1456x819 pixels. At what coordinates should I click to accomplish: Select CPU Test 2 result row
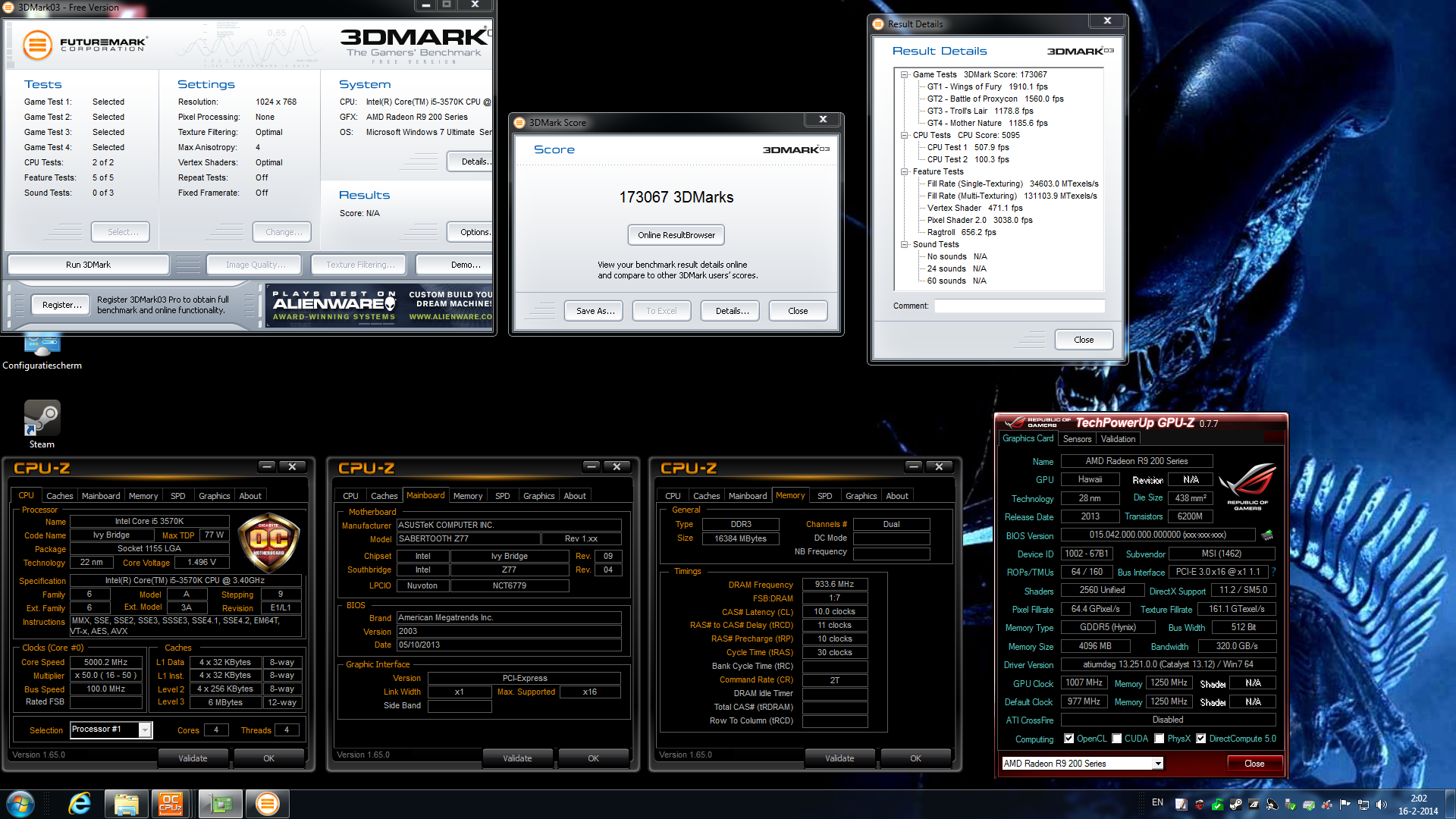click(x=968, y=159)
